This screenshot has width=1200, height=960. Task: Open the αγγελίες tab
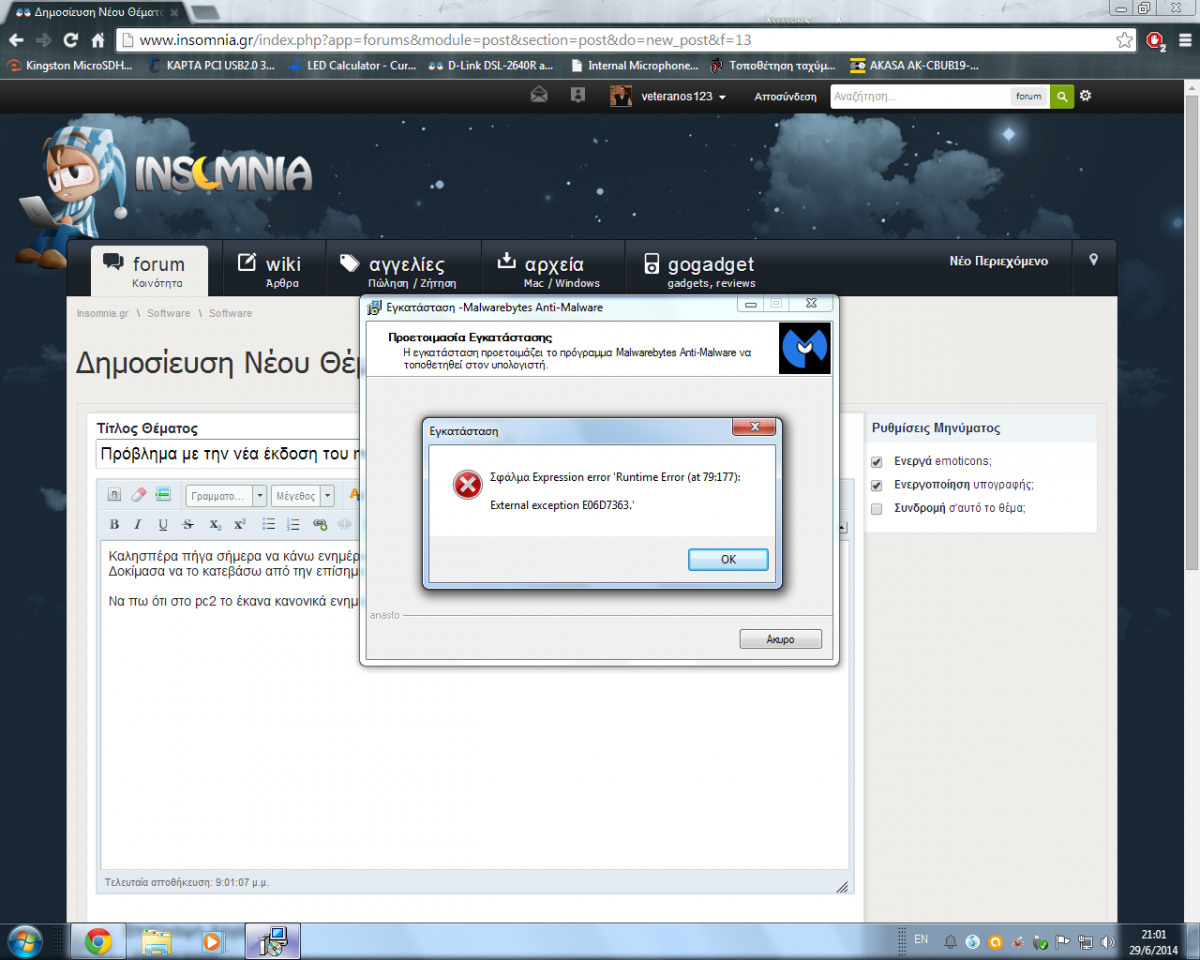click(404, 269)
